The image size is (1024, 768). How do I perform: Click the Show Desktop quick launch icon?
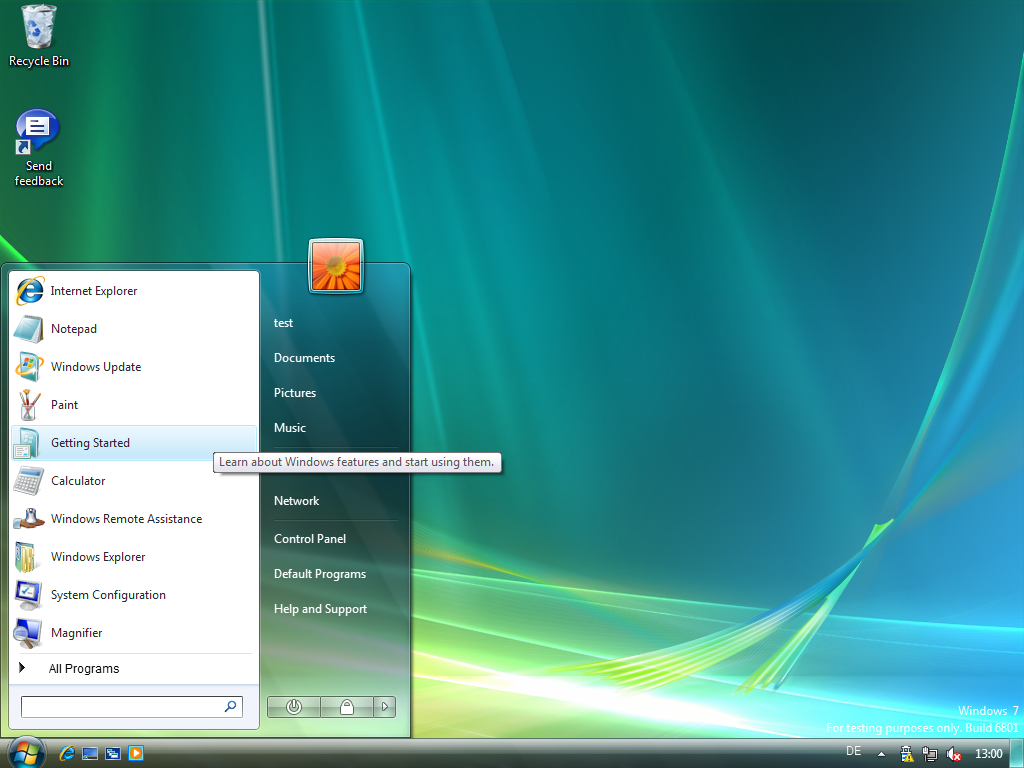[x=90, y=753]
